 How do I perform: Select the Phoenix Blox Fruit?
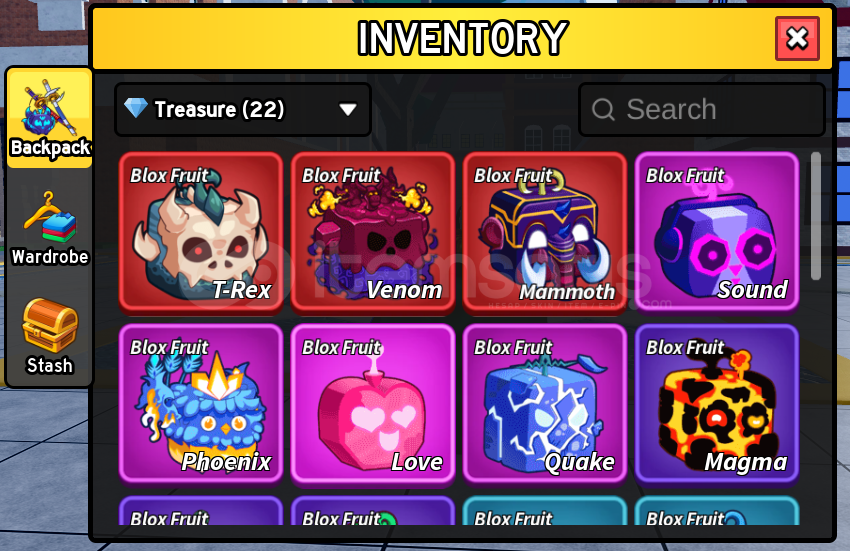coord(201,404)
